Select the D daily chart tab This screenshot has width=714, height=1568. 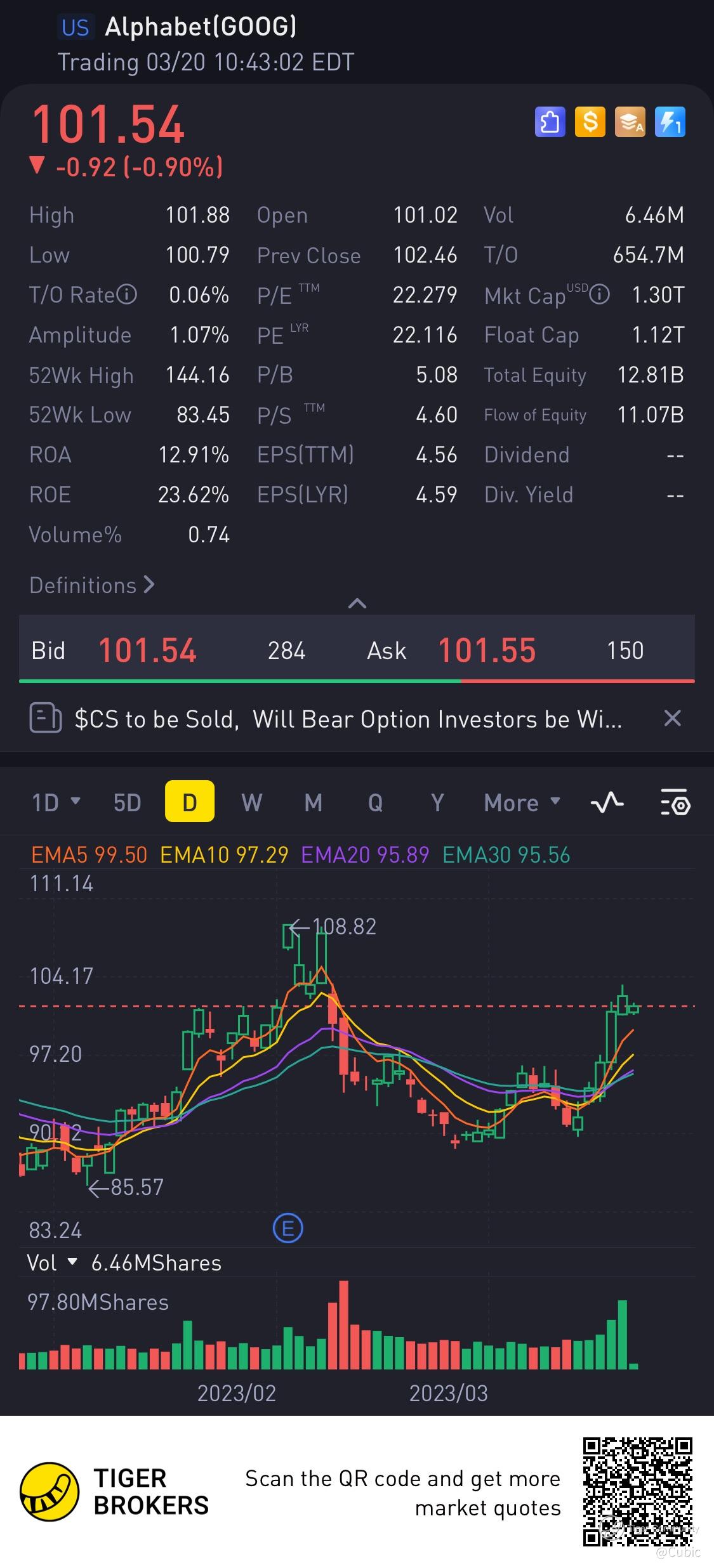(x=190, y=802)
